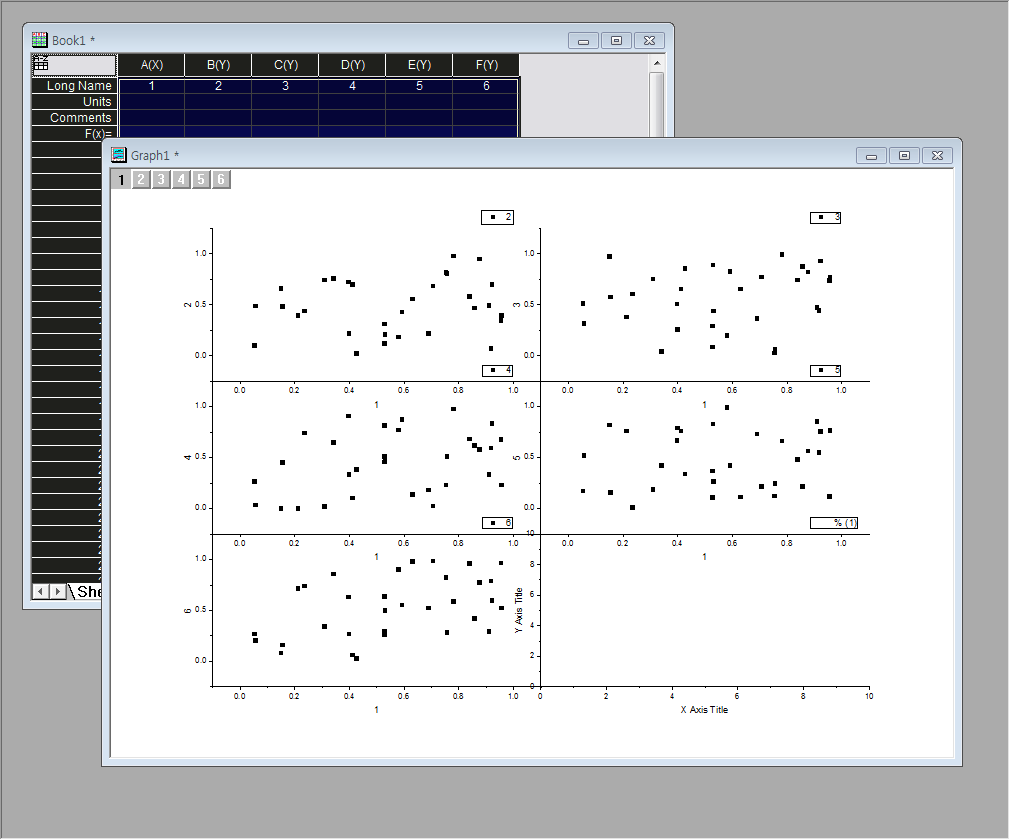Close the Book1 window
The image size is (1010, 840).
point(649,41)
